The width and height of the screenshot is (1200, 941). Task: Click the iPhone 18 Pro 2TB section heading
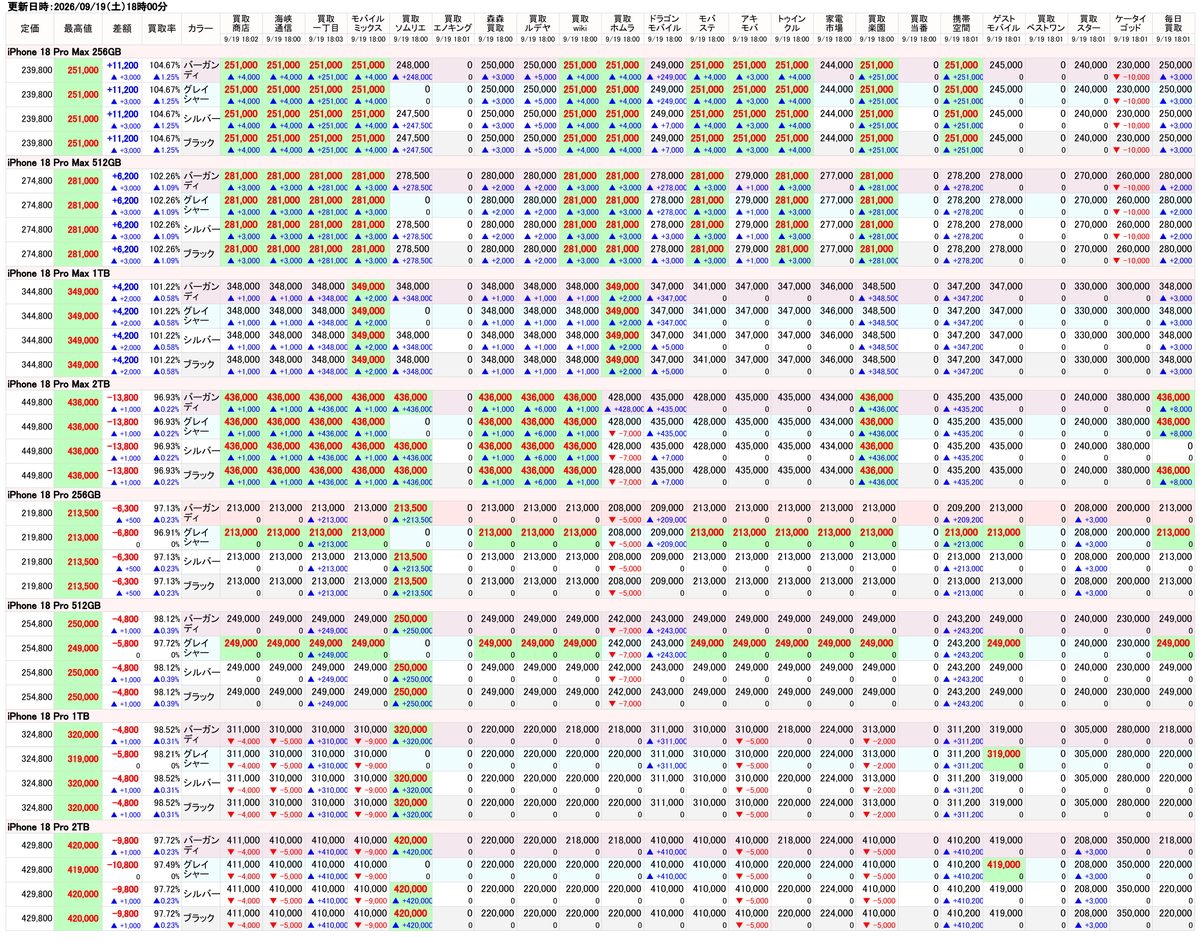tap(50, 828)
